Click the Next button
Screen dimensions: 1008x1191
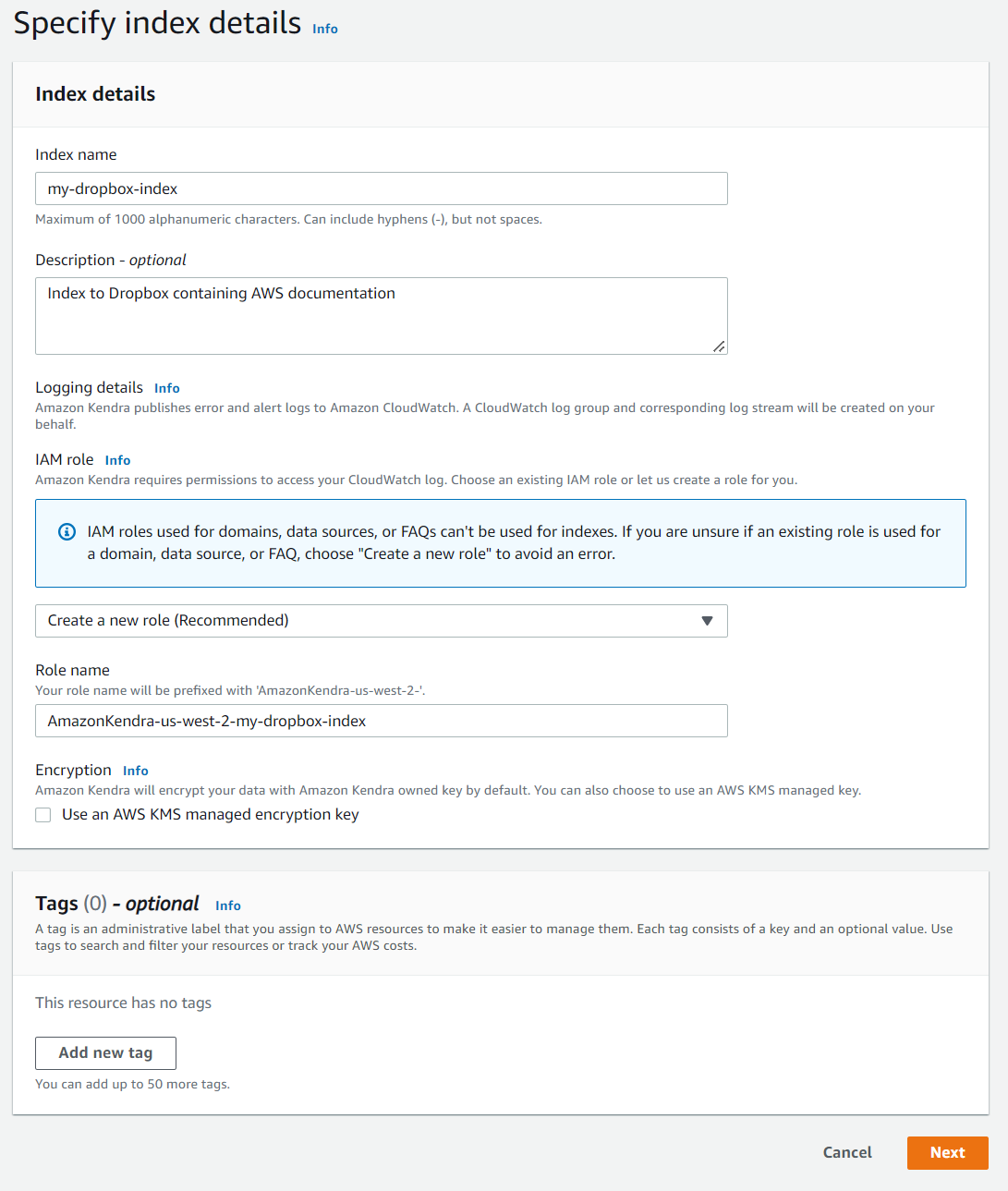coord(948,1152)
